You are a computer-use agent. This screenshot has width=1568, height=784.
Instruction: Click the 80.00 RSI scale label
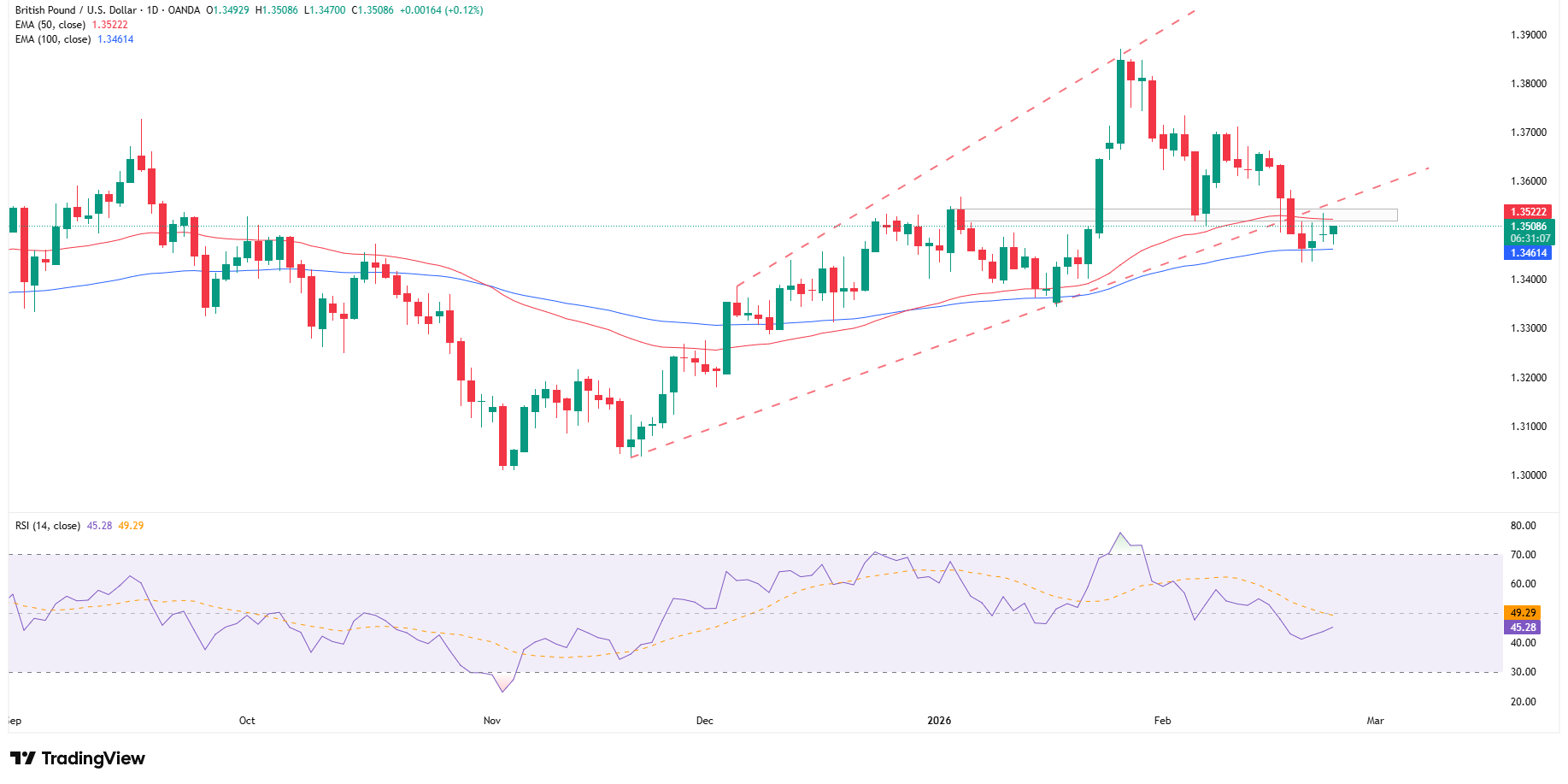pyautogui.click(x=1523, y=526)
